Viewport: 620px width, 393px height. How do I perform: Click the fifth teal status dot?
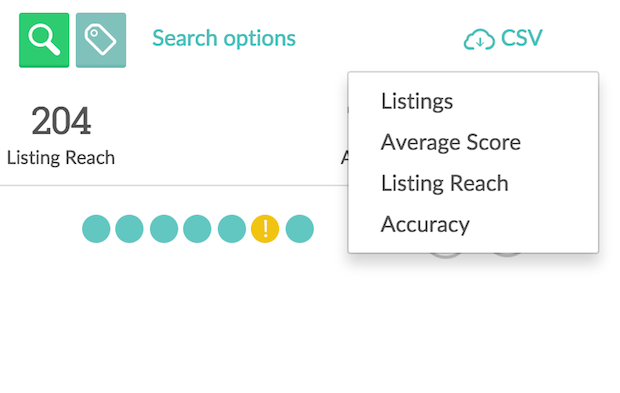point(232,229)
